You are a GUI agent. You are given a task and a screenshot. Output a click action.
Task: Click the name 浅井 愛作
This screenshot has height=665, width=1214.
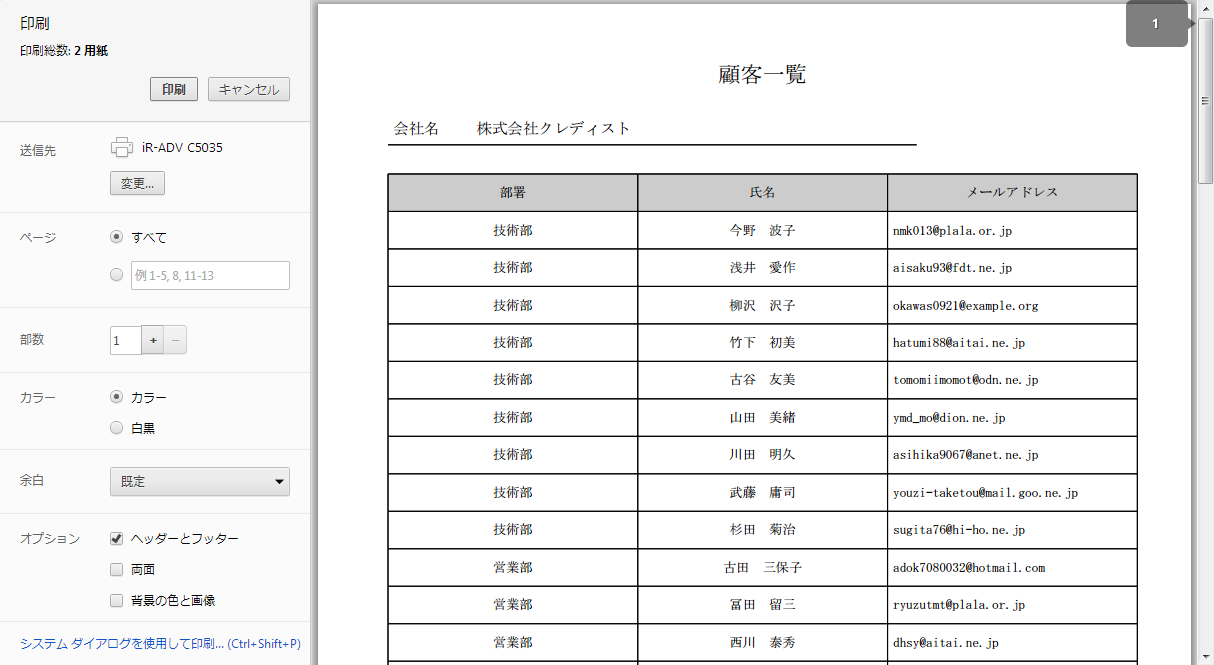pyautogui.click(x=763, y=268)
